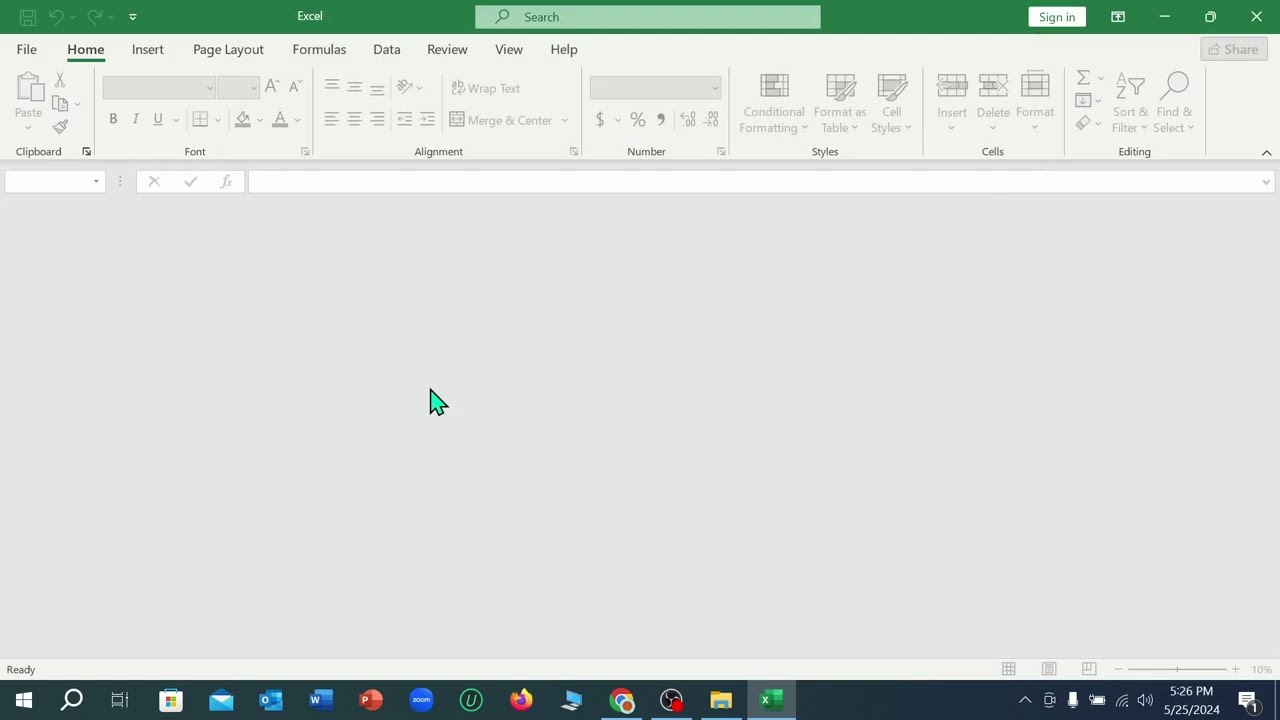Click the AutoSum sigma icon
The image size is (1280, 720).
pyautogui.click(x=1083, y=78)
